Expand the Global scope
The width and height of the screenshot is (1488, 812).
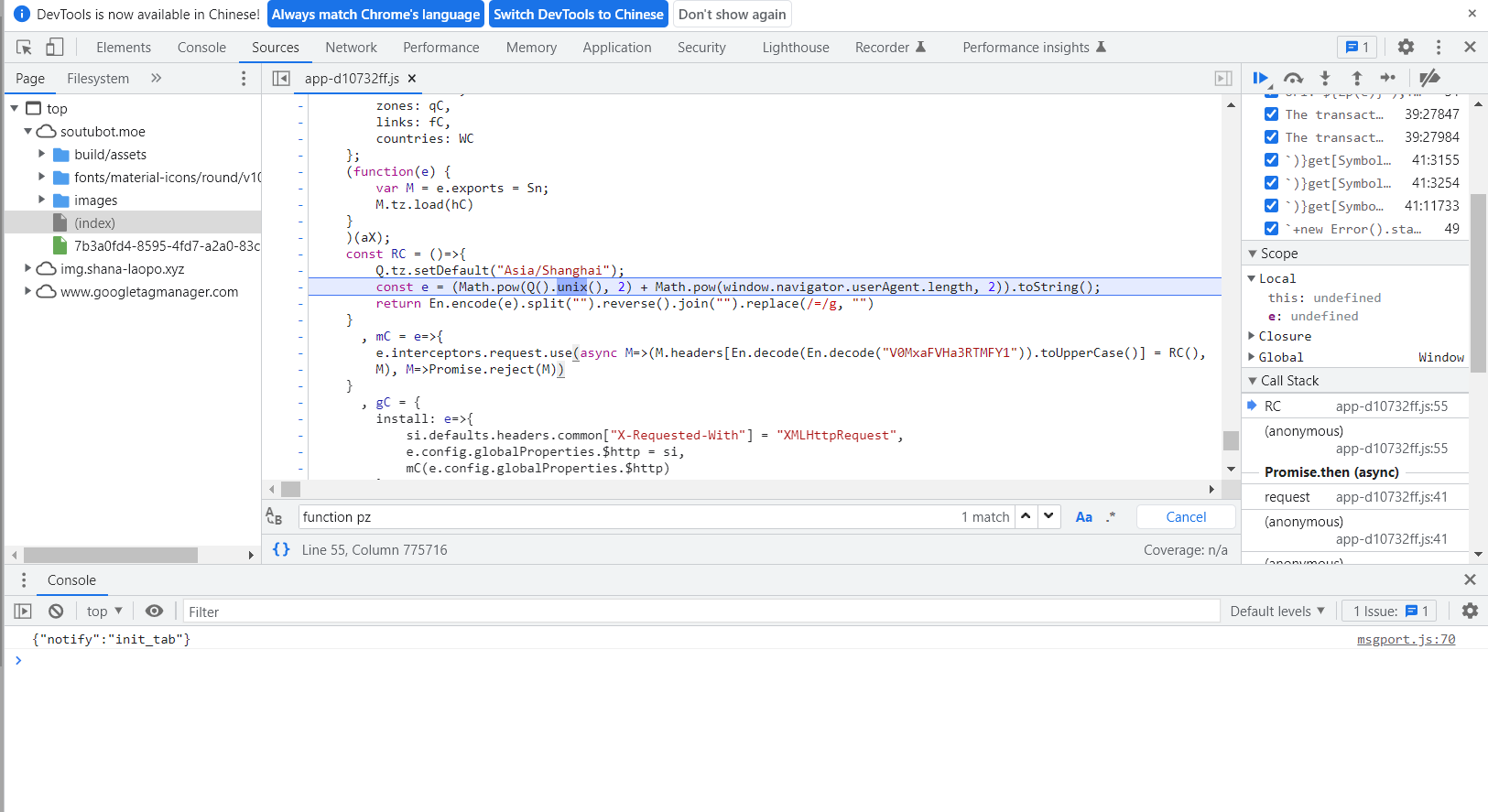pyautogui.click(x=1252, y=357)
